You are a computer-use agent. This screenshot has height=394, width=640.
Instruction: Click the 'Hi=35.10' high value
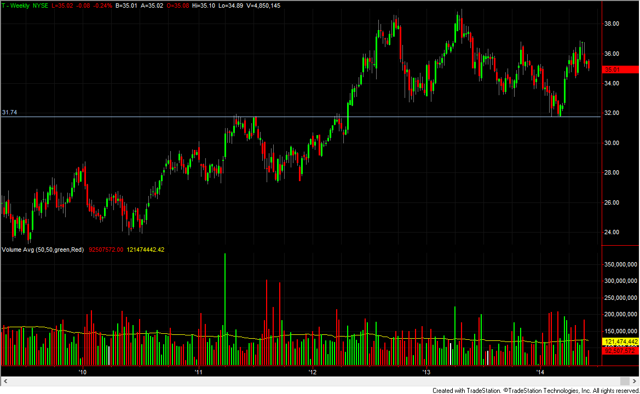[x=204, y=6]
